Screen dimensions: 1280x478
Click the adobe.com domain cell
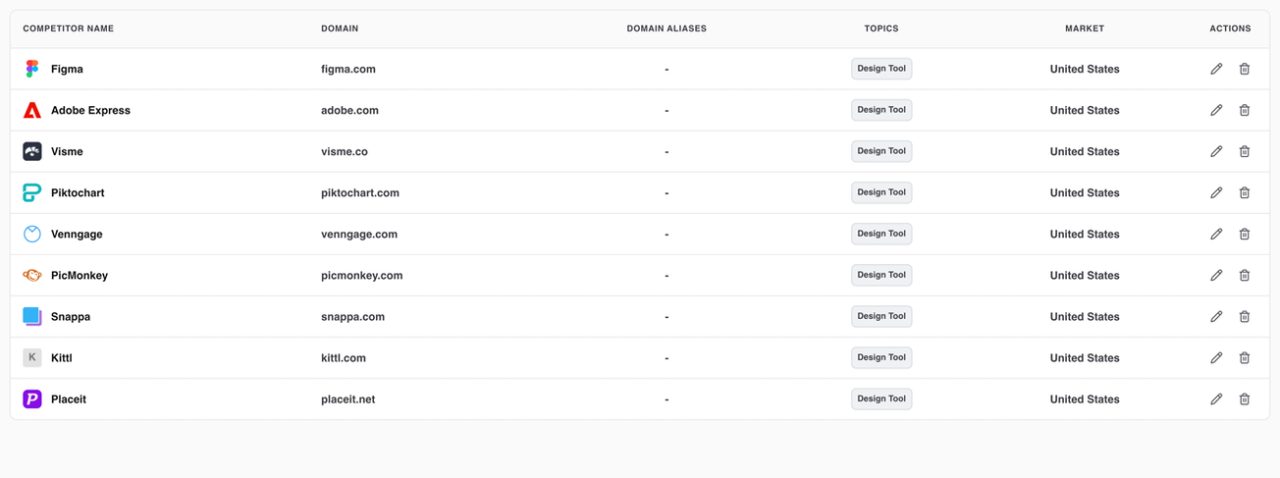pos(350,110)
